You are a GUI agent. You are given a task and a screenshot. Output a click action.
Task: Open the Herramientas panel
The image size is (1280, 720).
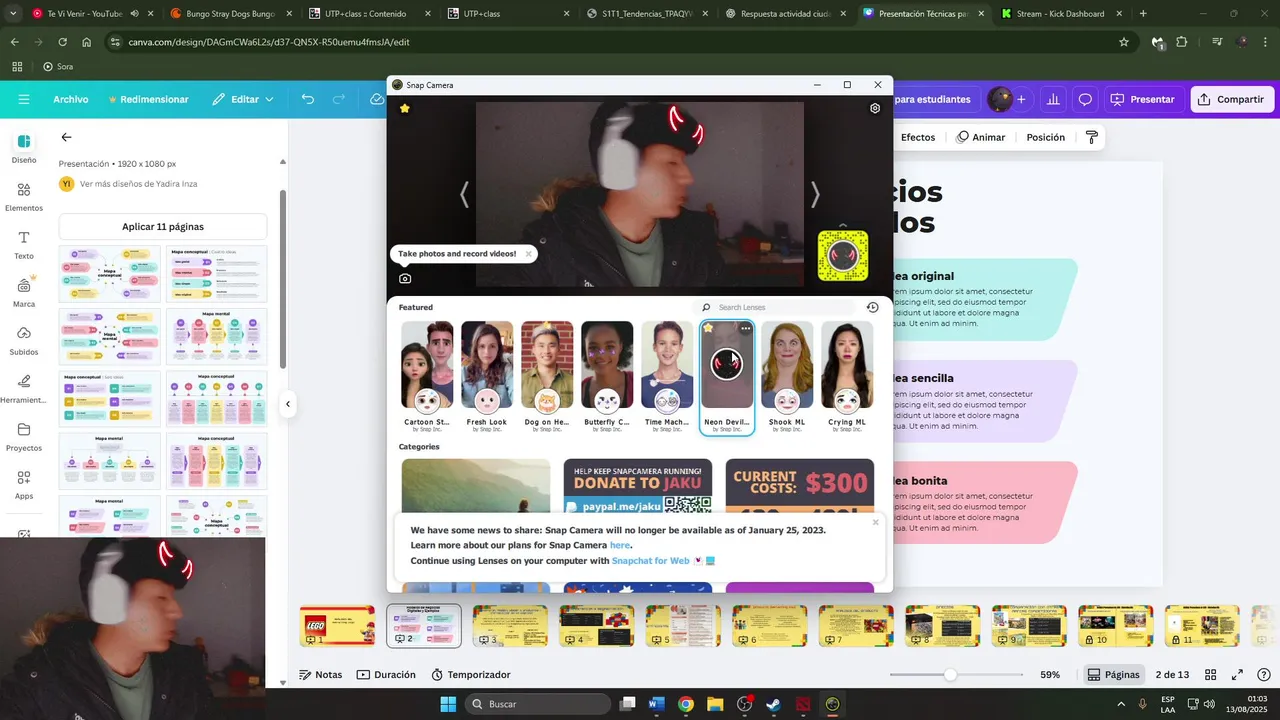pos(24,389)
